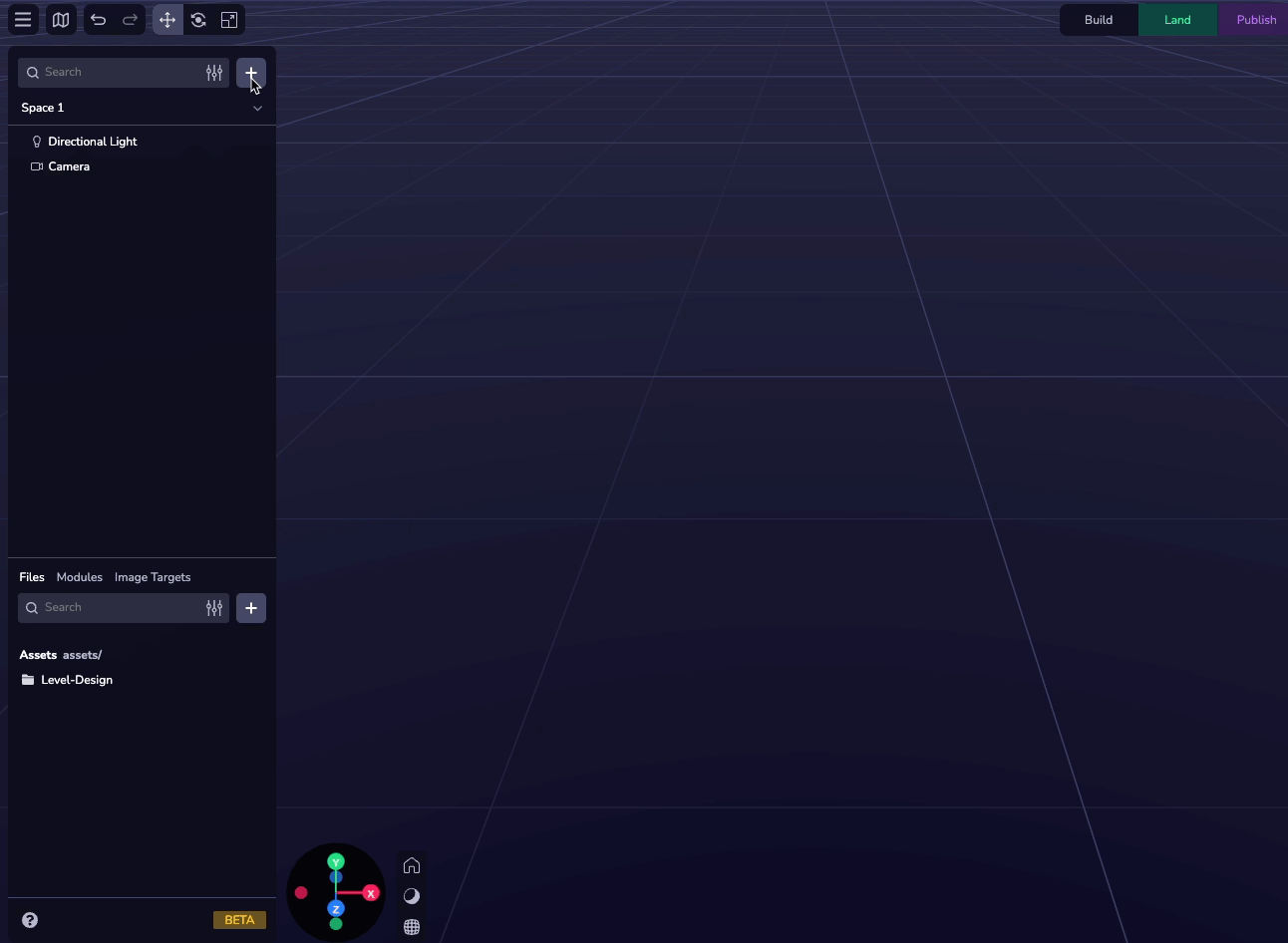Open the map view icon in the toolbar
The width and height of the screenshot is (1288, 943).
(60, 19)
